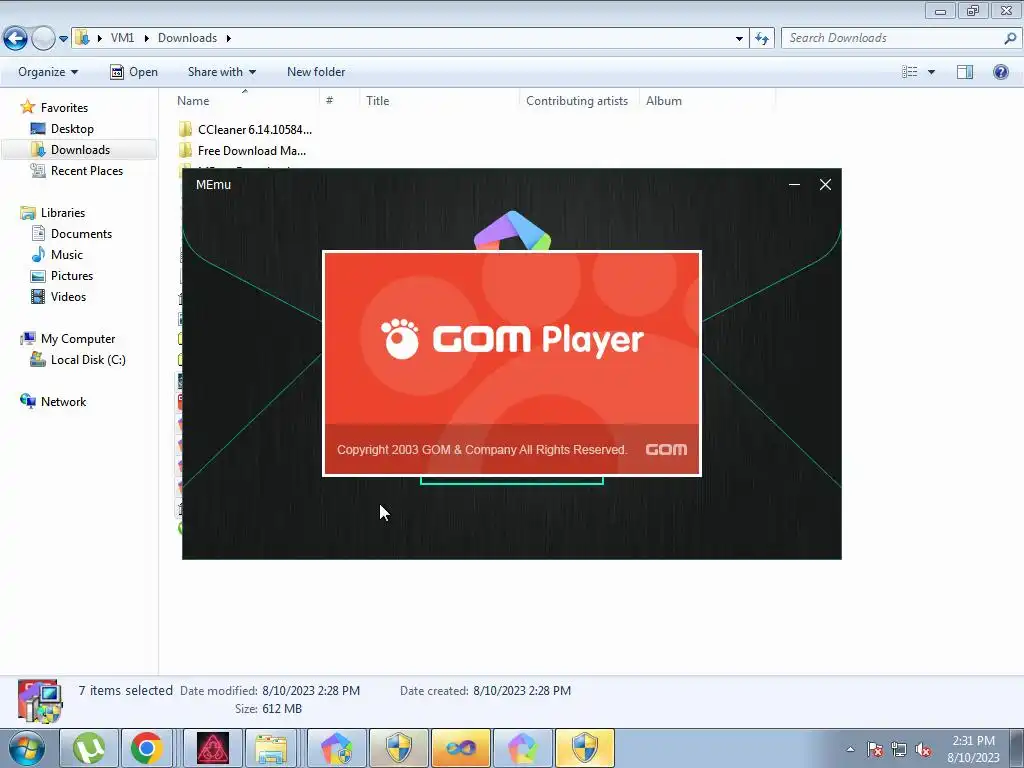The height and width of the screenshot is (768, 1024).
Task: Open Windows Explorer taskbar icon
Action: tap(271, 748)
